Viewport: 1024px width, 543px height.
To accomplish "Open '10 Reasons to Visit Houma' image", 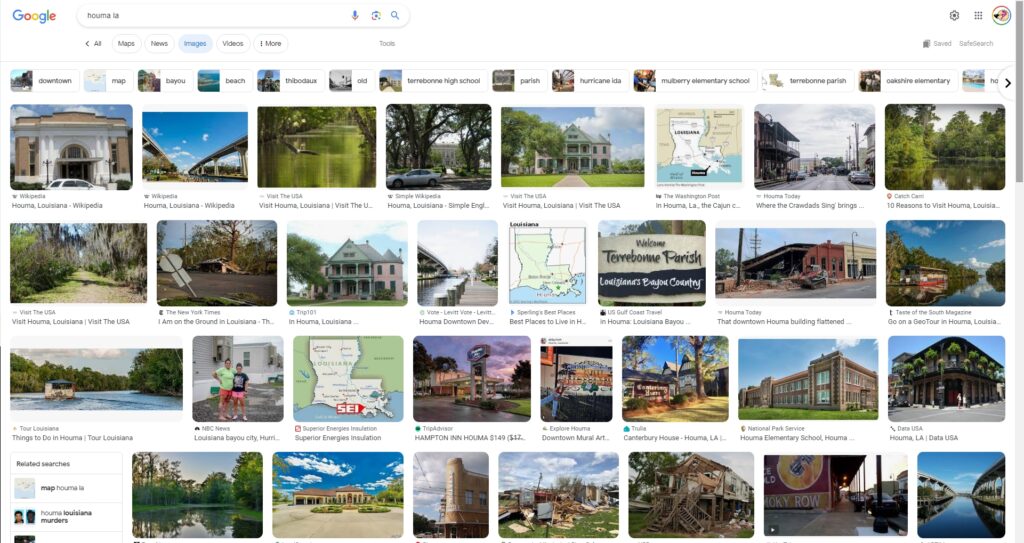I will 944,147.
